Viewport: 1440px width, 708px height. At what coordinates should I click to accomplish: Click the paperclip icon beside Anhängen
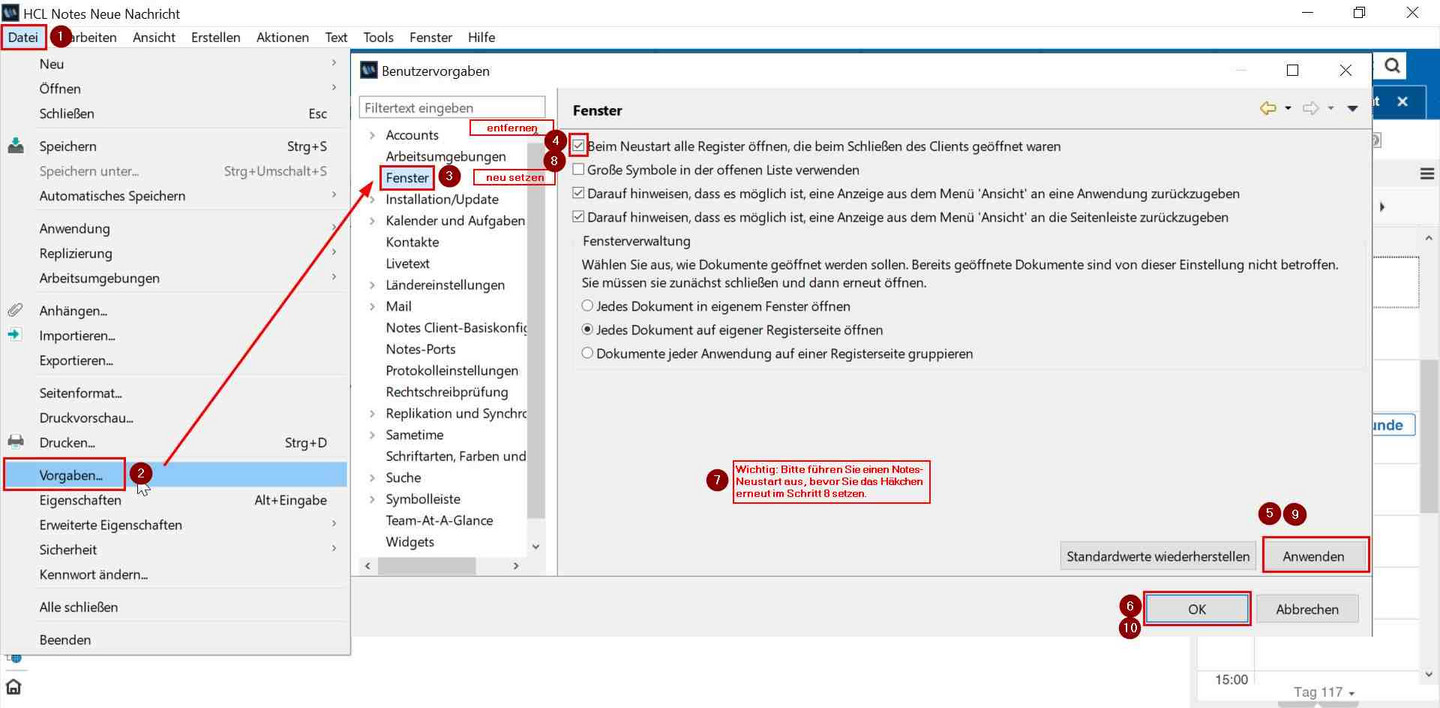[16, 310]
